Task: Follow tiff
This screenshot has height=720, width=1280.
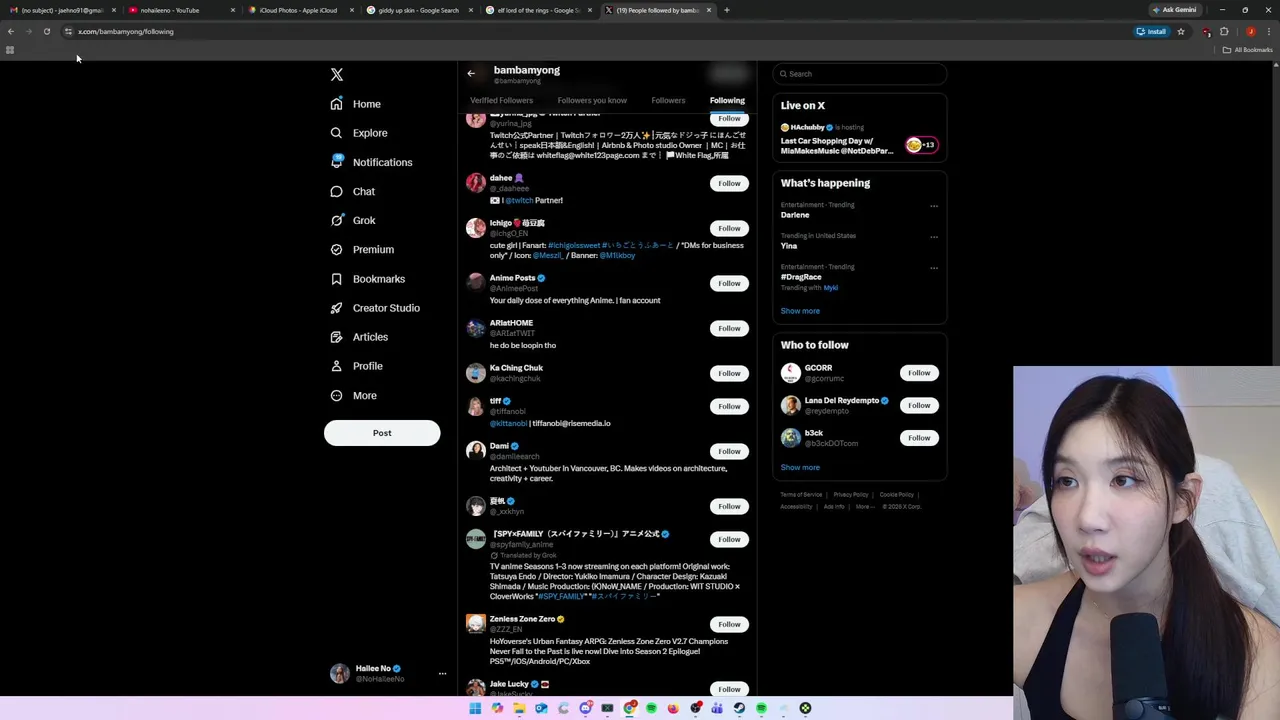Action: (729, 406)
